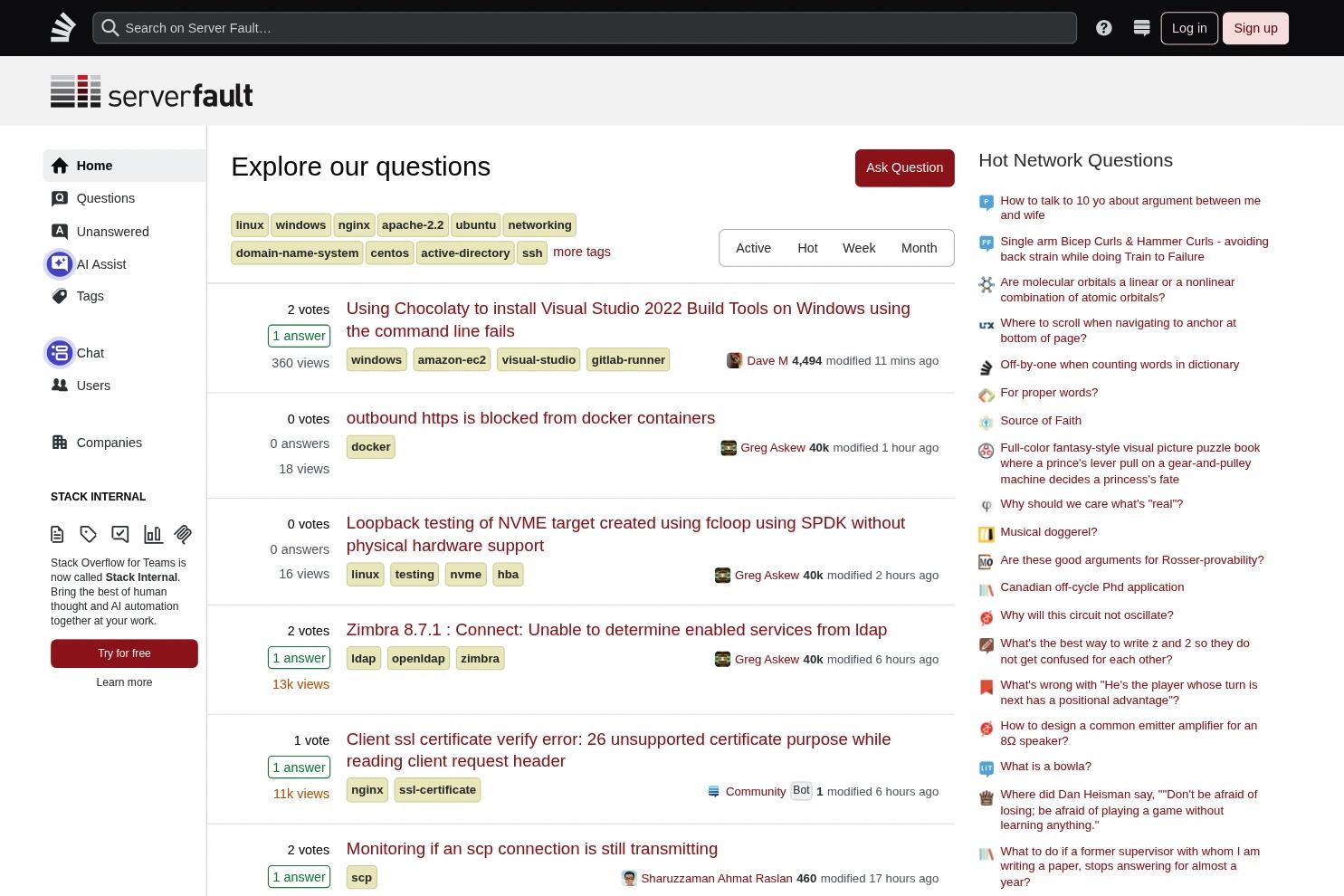Switch to the Hot tab

pyautogui.click(x=807, y=248)
